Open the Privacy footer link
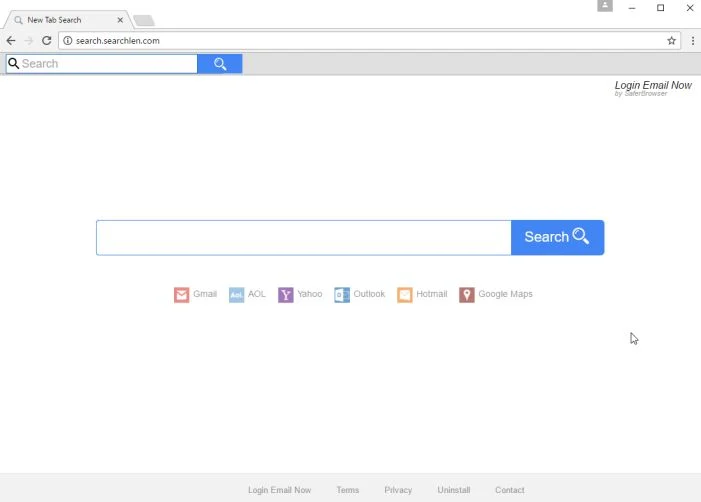The image size is (701, 502). tap(398, 490)
